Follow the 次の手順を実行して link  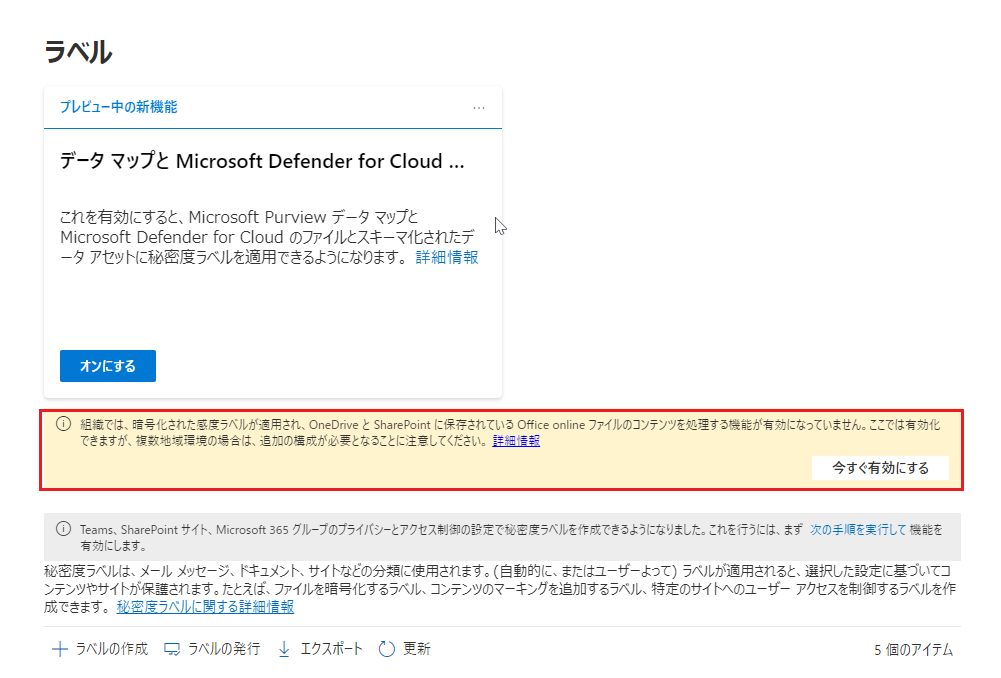[858, 529]
